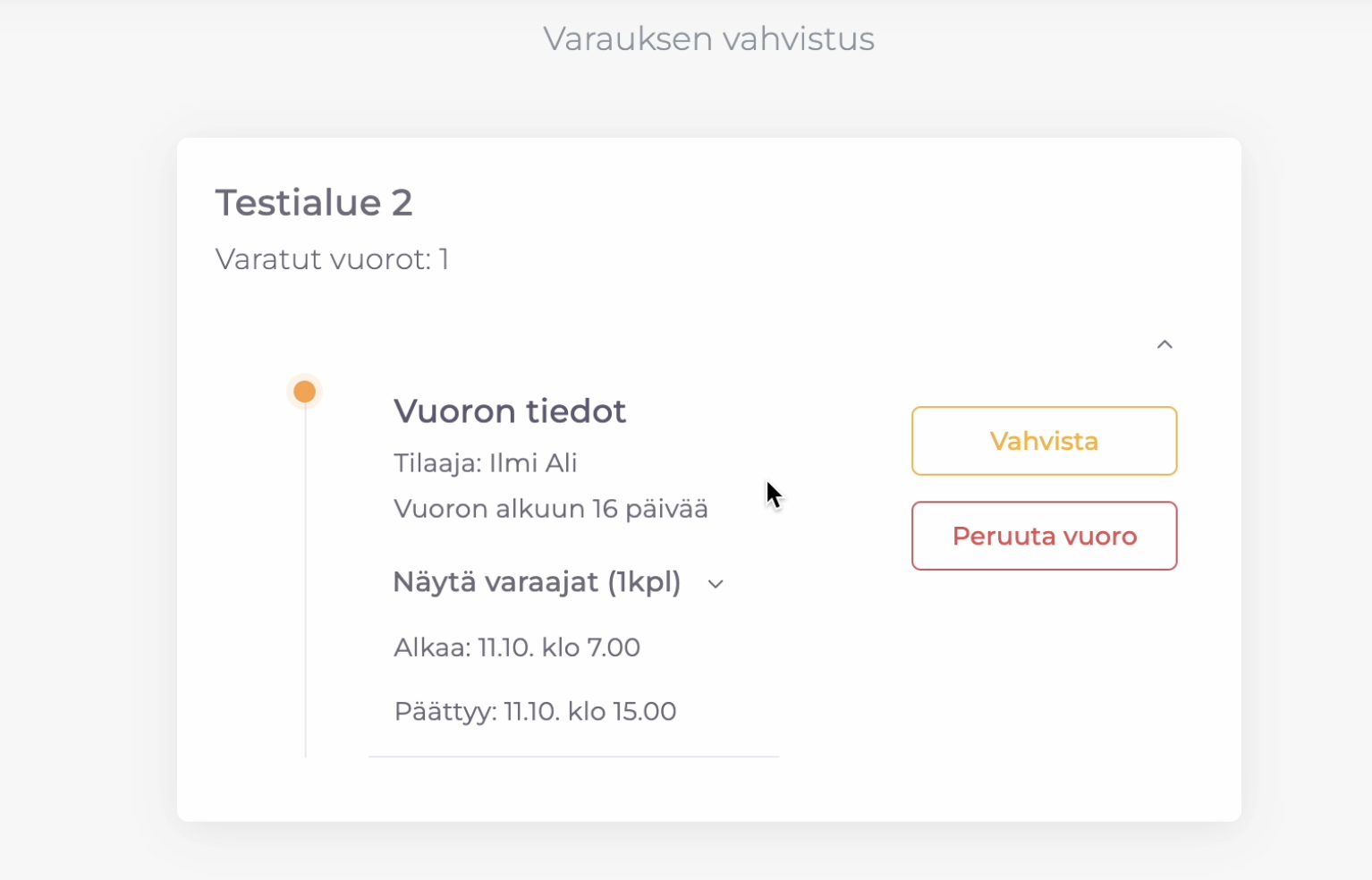Select the Testialue 2 heading
Viewport: 1372px width, 880px height.
(x=314, y=203)
